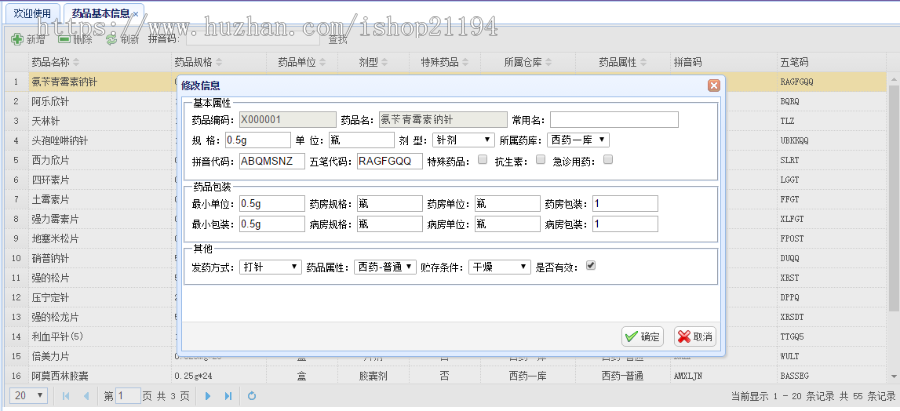The width and height of the screenshot is (900, 411).
Task: Click the 常用名 input field
Action: tap(614, 120)
